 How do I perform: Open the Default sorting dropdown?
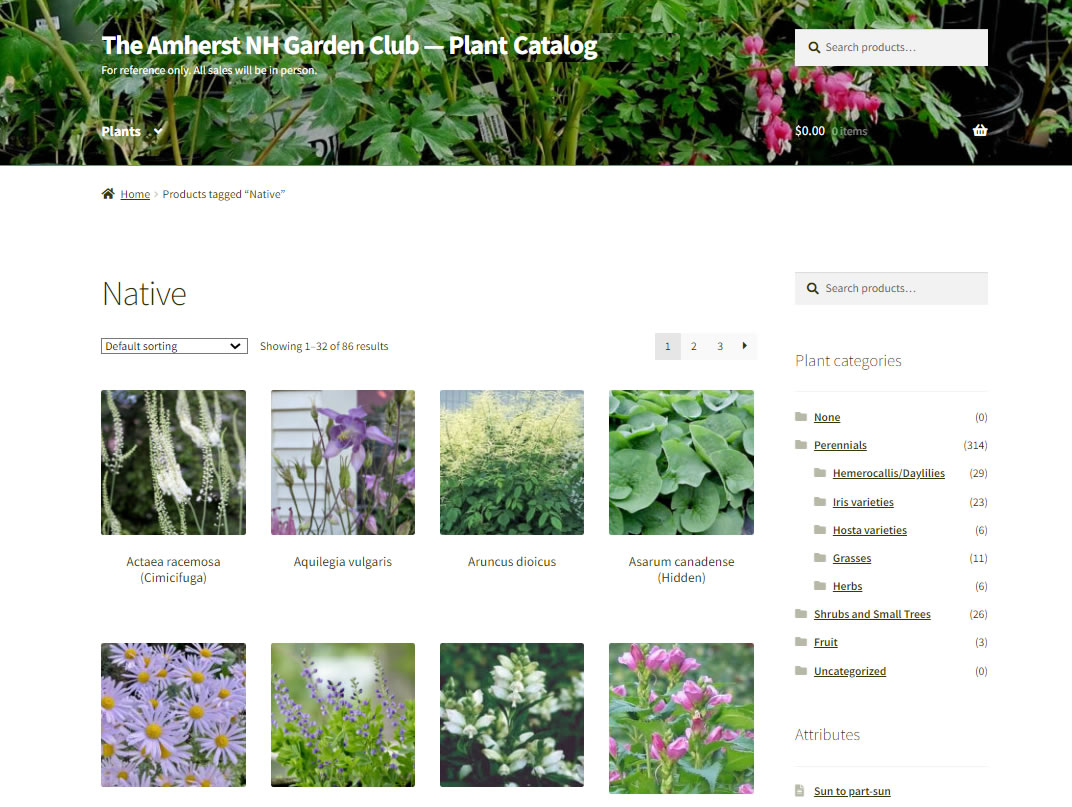pyautogui.click(x=174, y=346)
